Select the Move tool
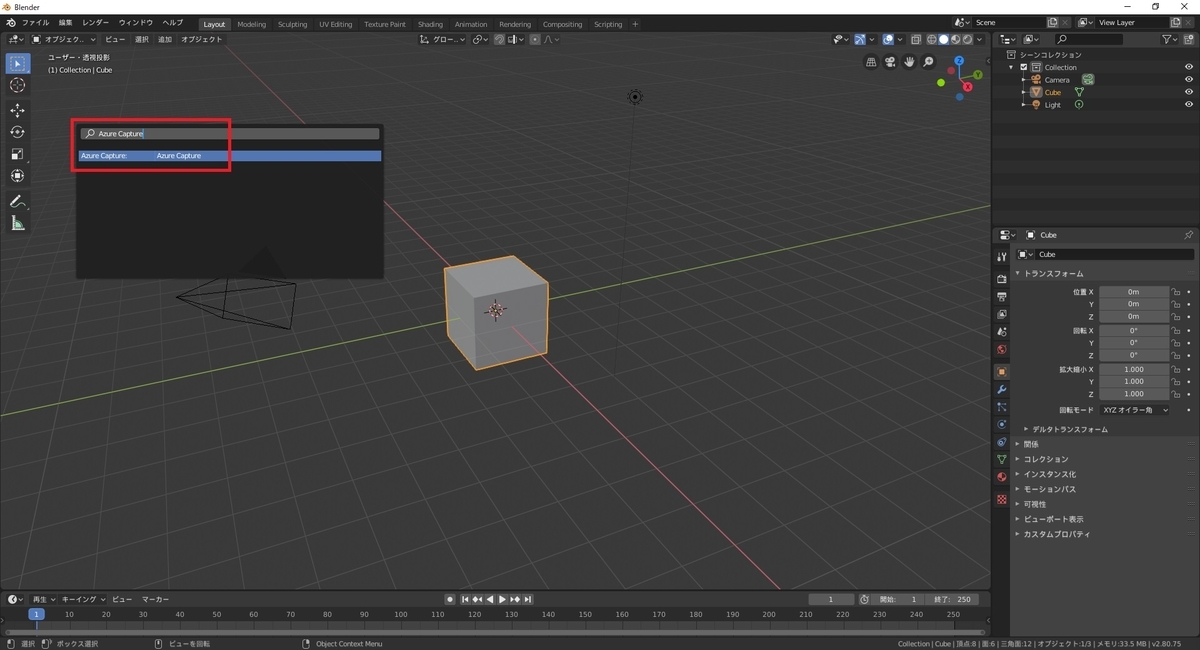The width and height of the screenshot is (1200, 650). (17, 110)
